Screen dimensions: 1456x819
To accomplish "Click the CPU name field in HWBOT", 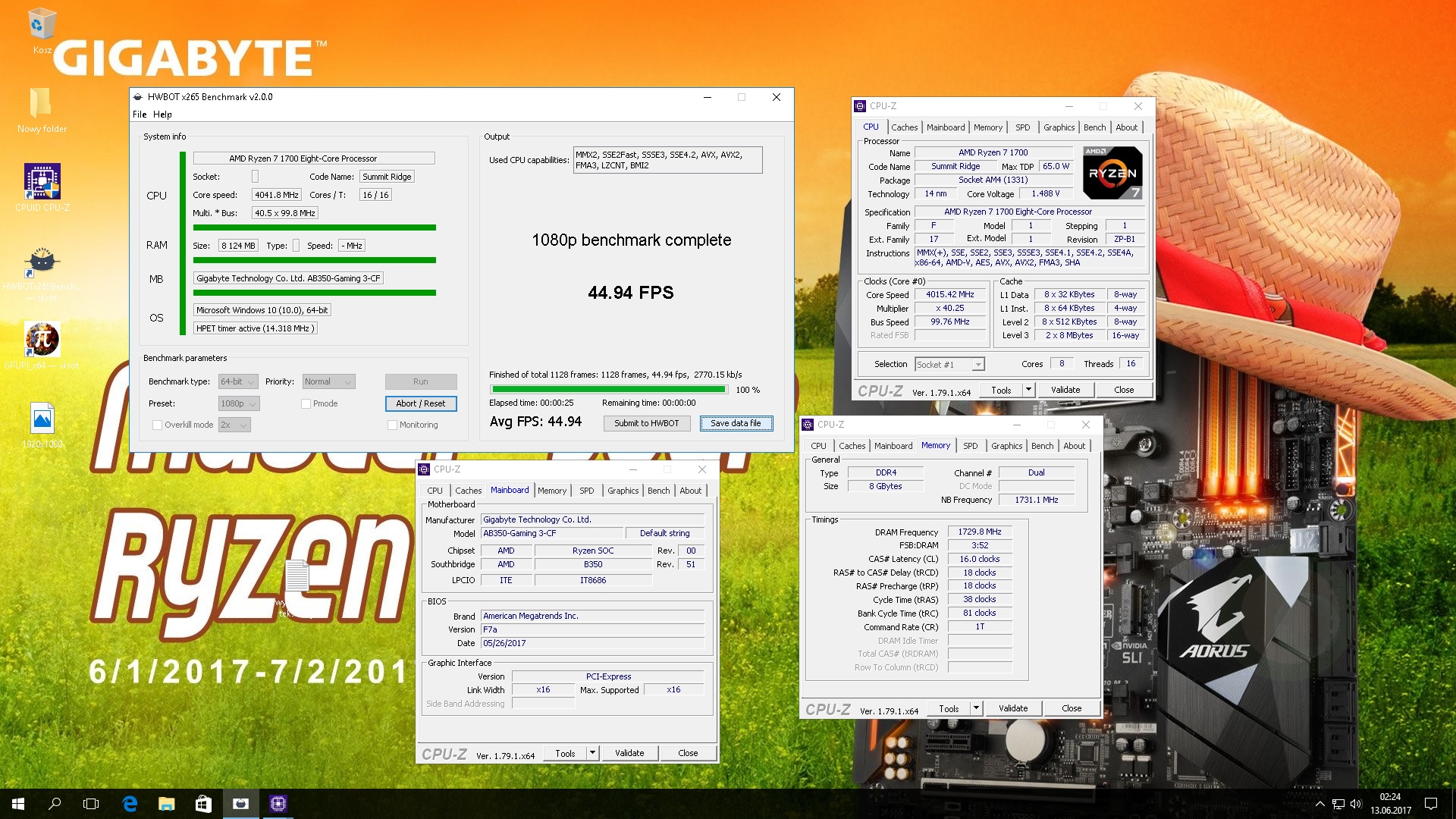I will click(314, 158).
